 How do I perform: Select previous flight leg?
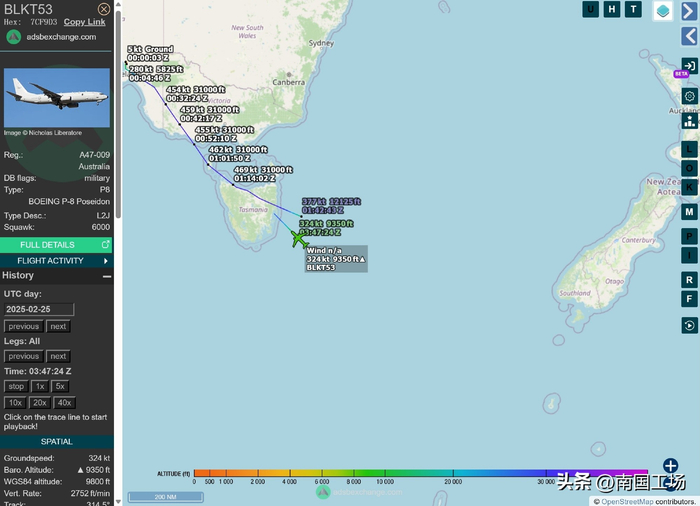point(24,356)
